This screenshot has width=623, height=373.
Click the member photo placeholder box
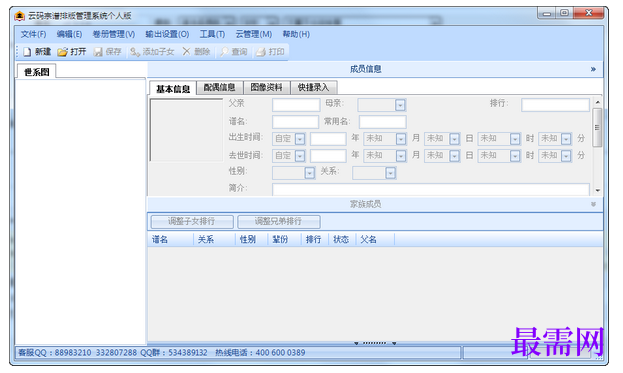186,130
